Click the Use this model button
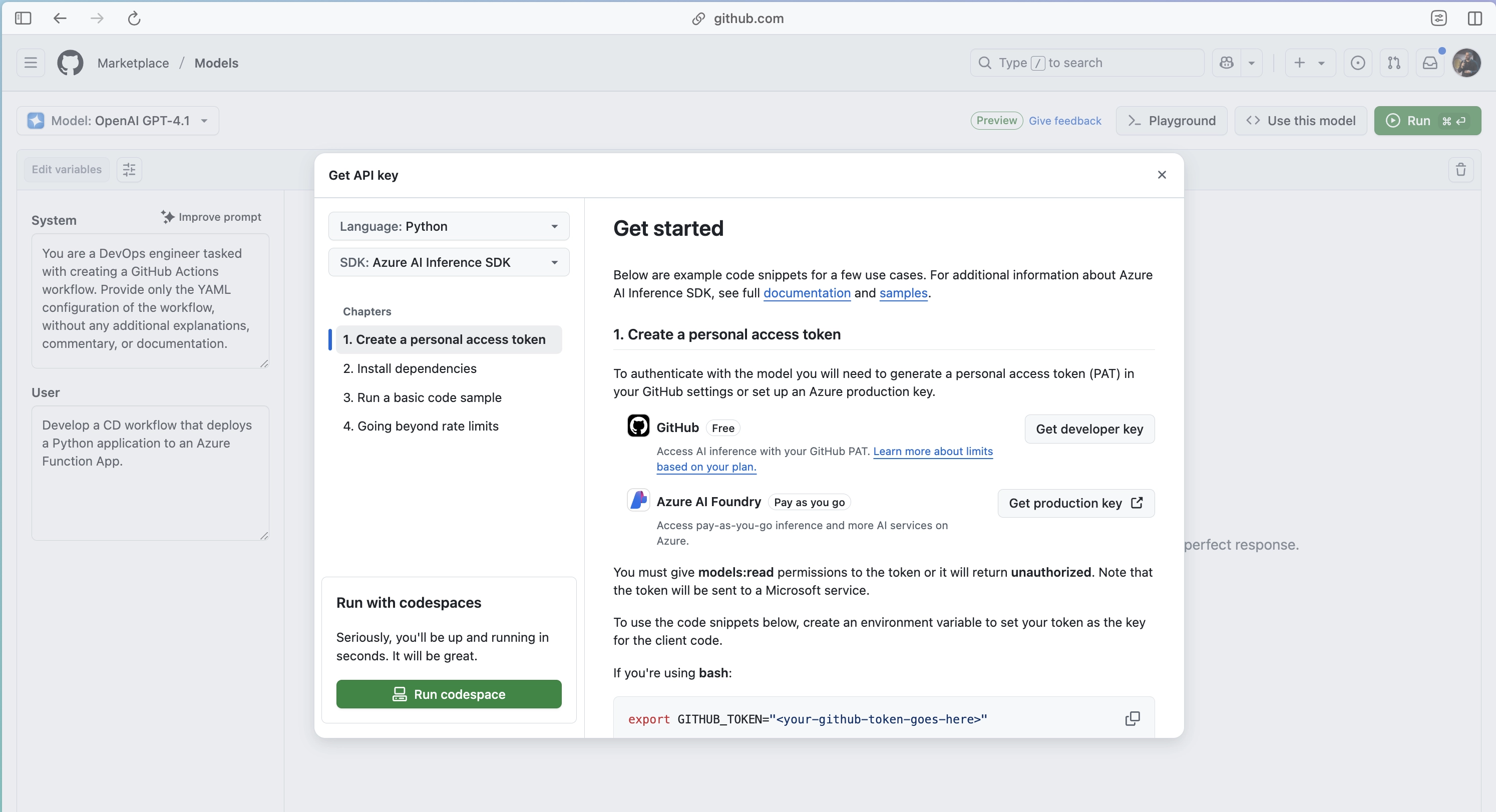The width and height of the screenshot is (1496, 812). [x=1300, y=121]
